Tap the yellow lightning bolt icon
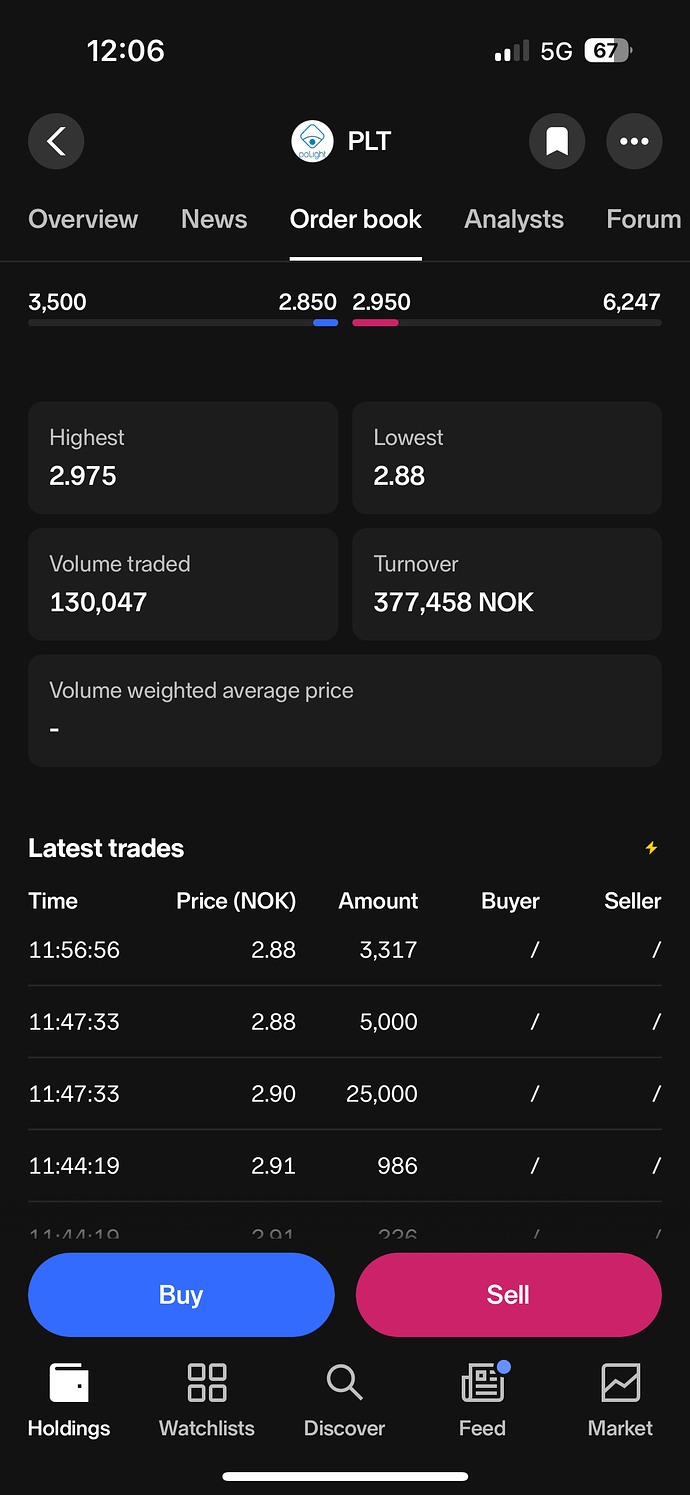This screenshot has width=690, height=1495. click(651, 848)
